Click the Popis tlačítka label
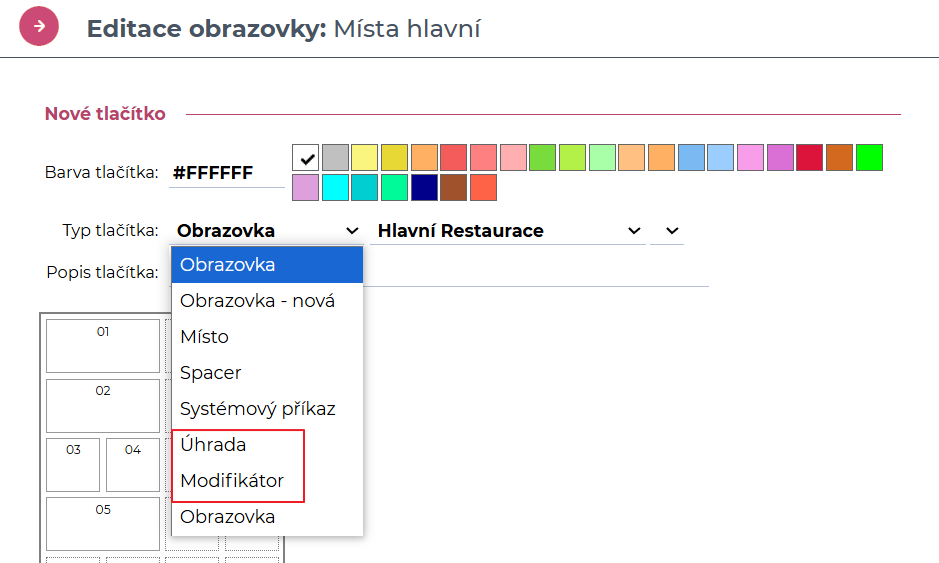939x563 pixels. (x=102, y=273)
